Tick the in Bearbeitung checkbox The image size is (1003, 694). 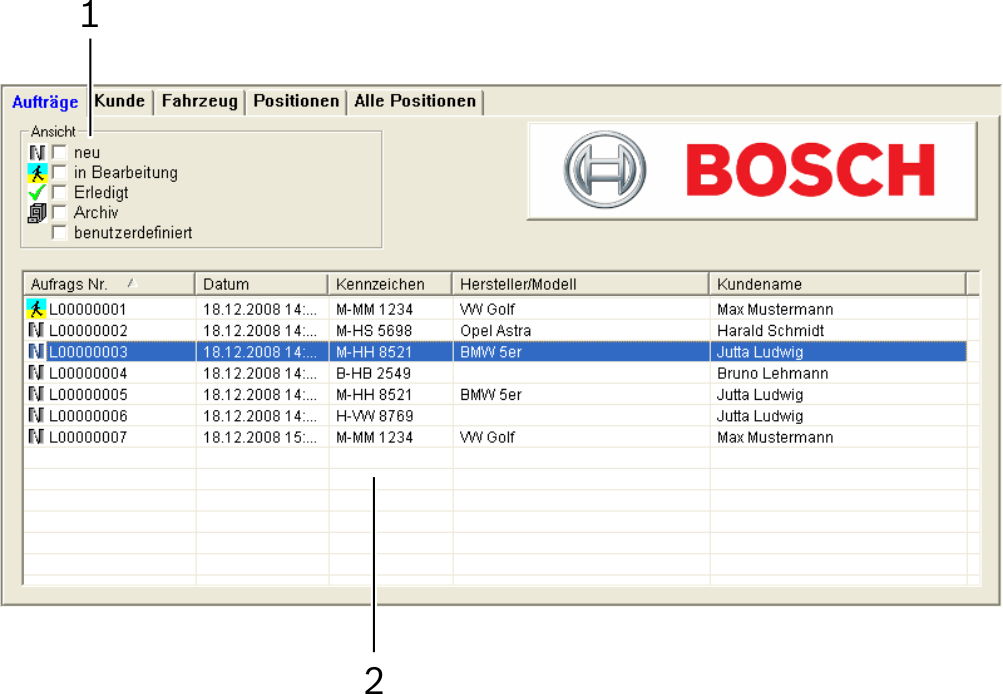tap(59, 172)
